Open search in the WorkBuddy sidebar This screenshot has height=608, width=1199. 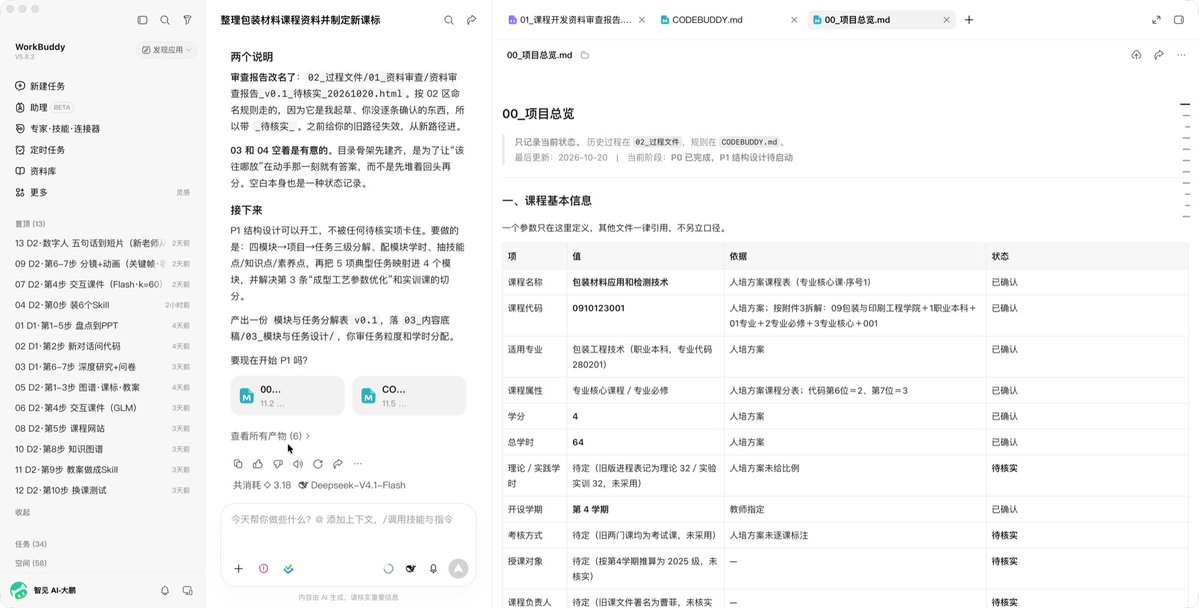[x=164, y=20]
